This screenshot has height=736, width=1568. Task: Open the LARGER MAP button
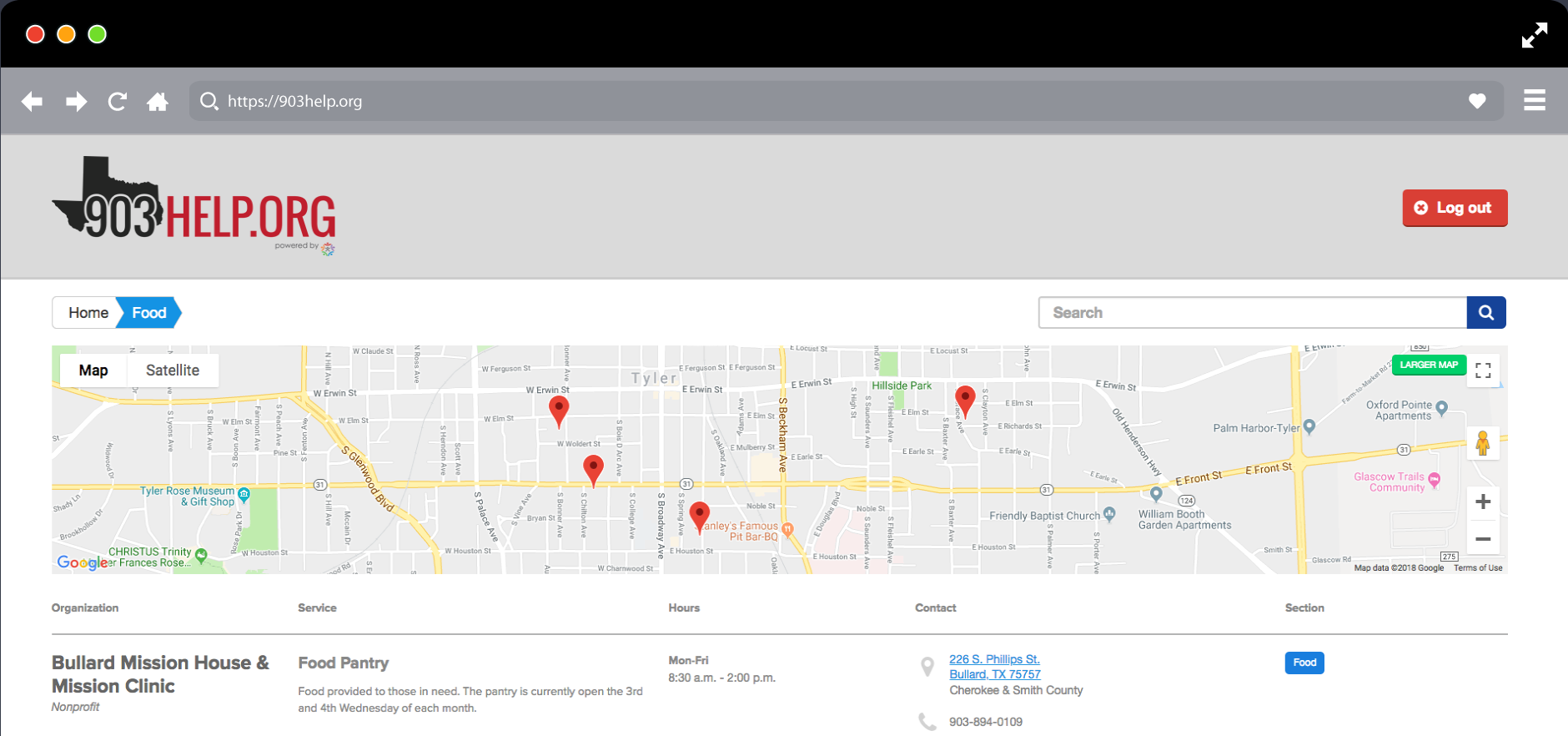click(1428, 365)
